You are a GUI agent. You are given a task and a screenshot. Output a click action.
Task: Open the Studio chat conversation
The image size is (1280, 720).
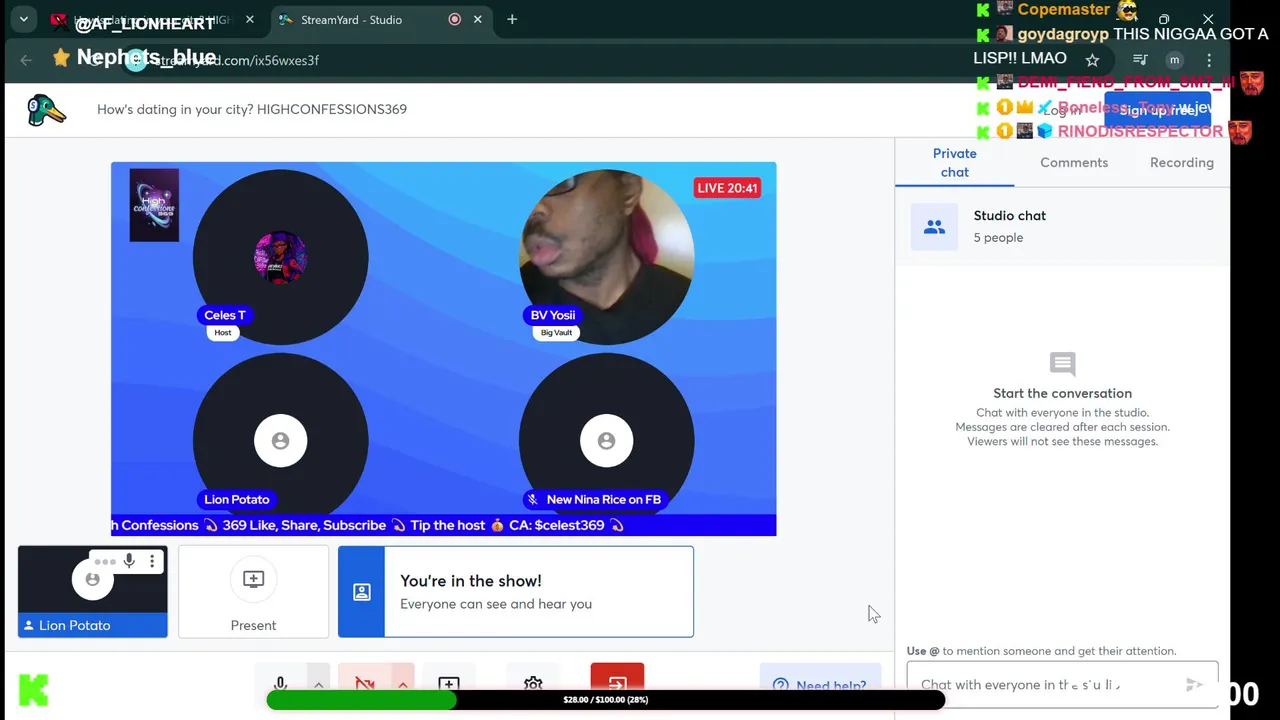pyautogui.click(x=1062, y=226)
